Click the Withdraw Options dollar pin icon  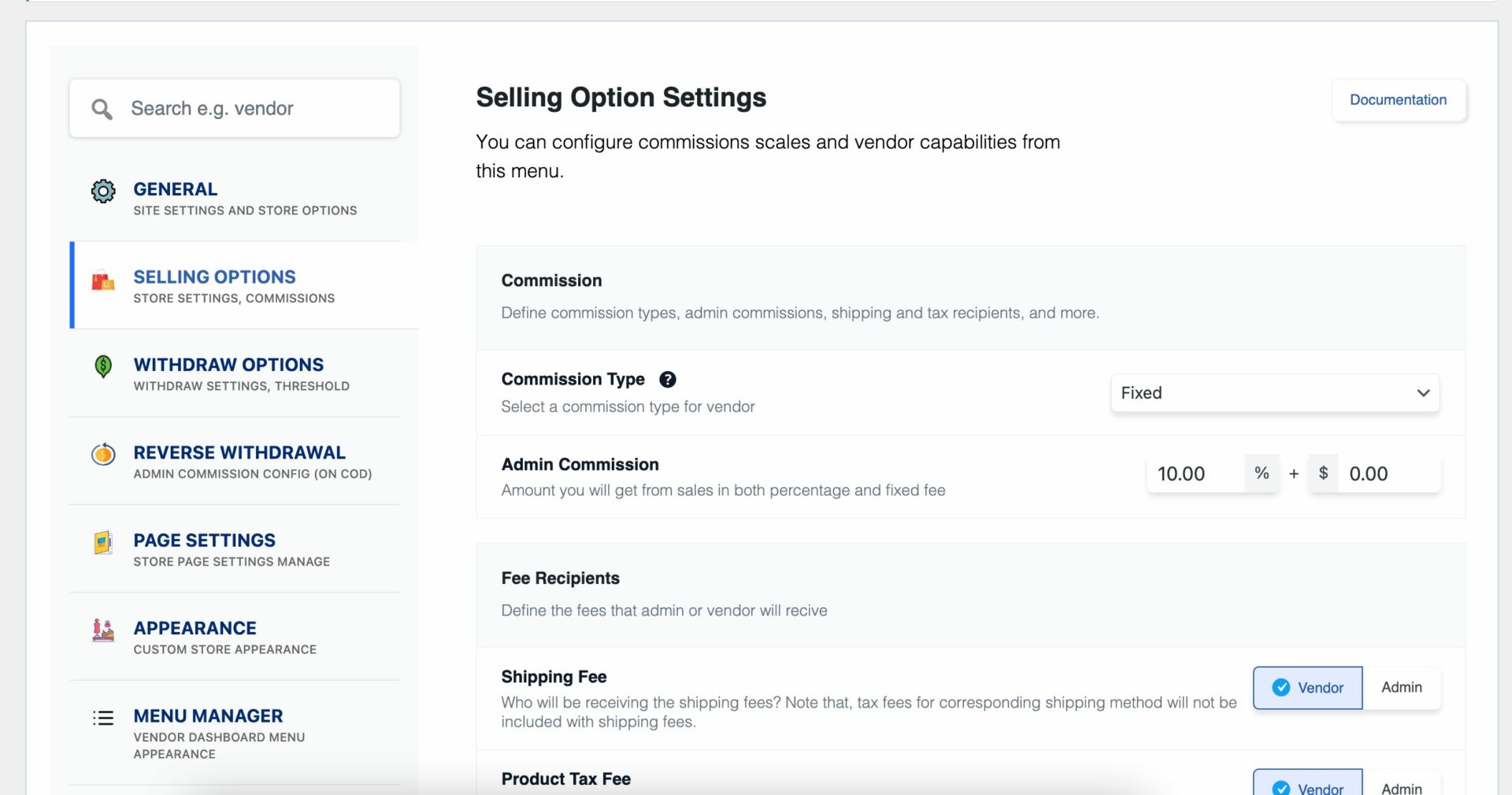point(103,366)
